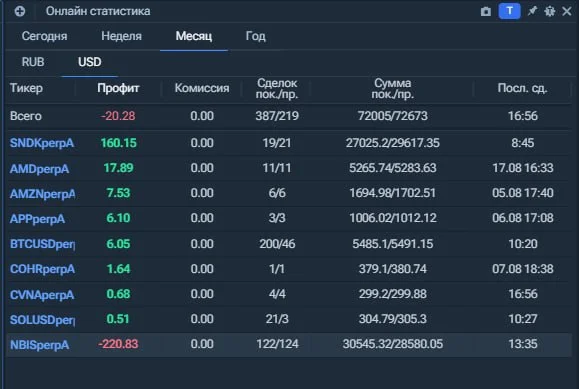Toggle the blue T button
This screenshot has width=579, height=389.
click(510, 11)
